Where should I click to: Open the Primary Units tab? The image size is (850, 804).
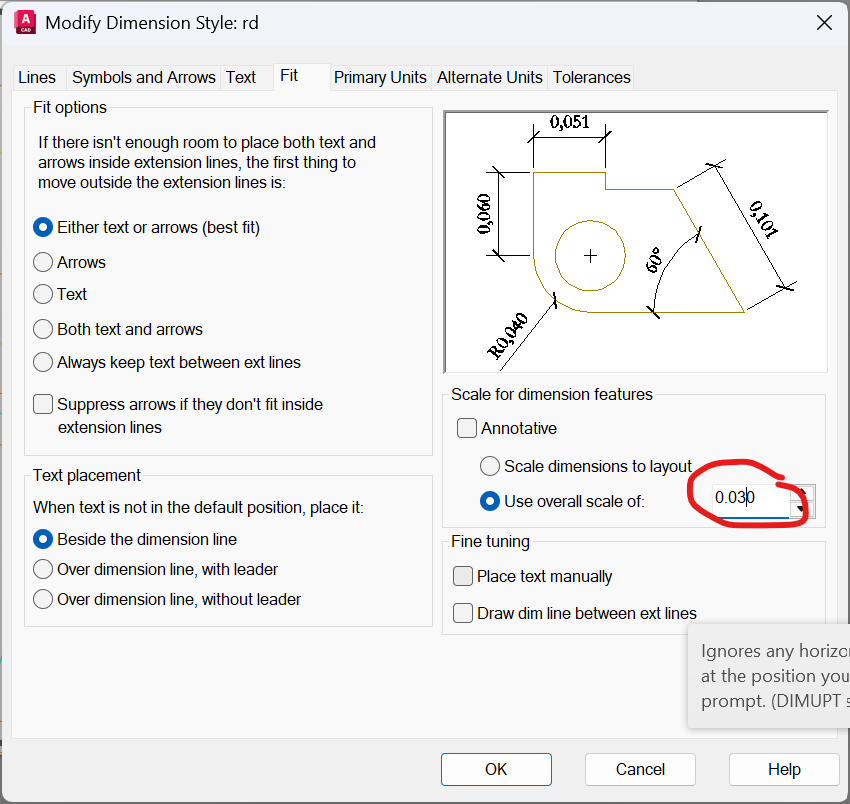(x=380, y=77)
